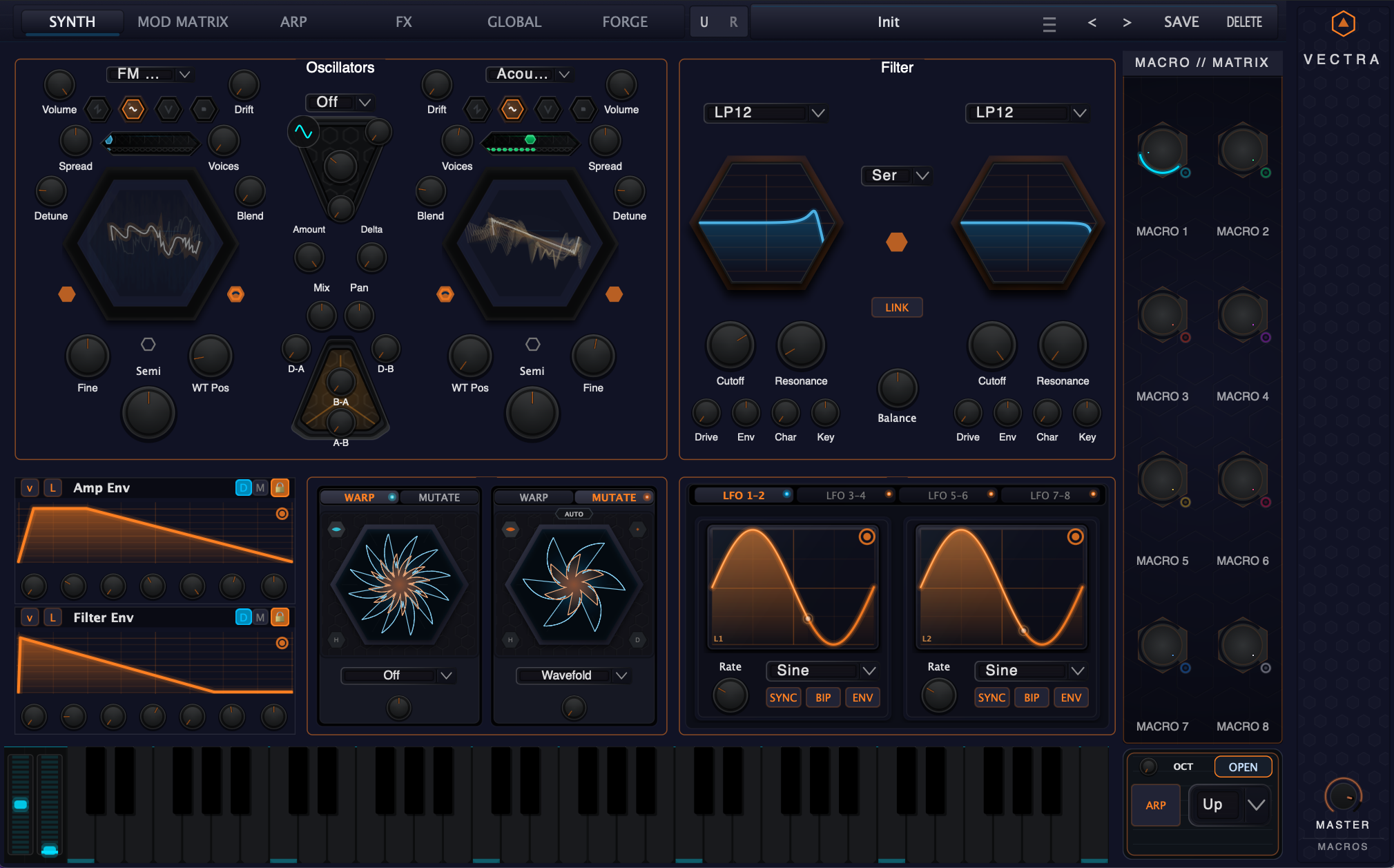
Task: Click the Redo R button
Action: [x=733, y=22]
